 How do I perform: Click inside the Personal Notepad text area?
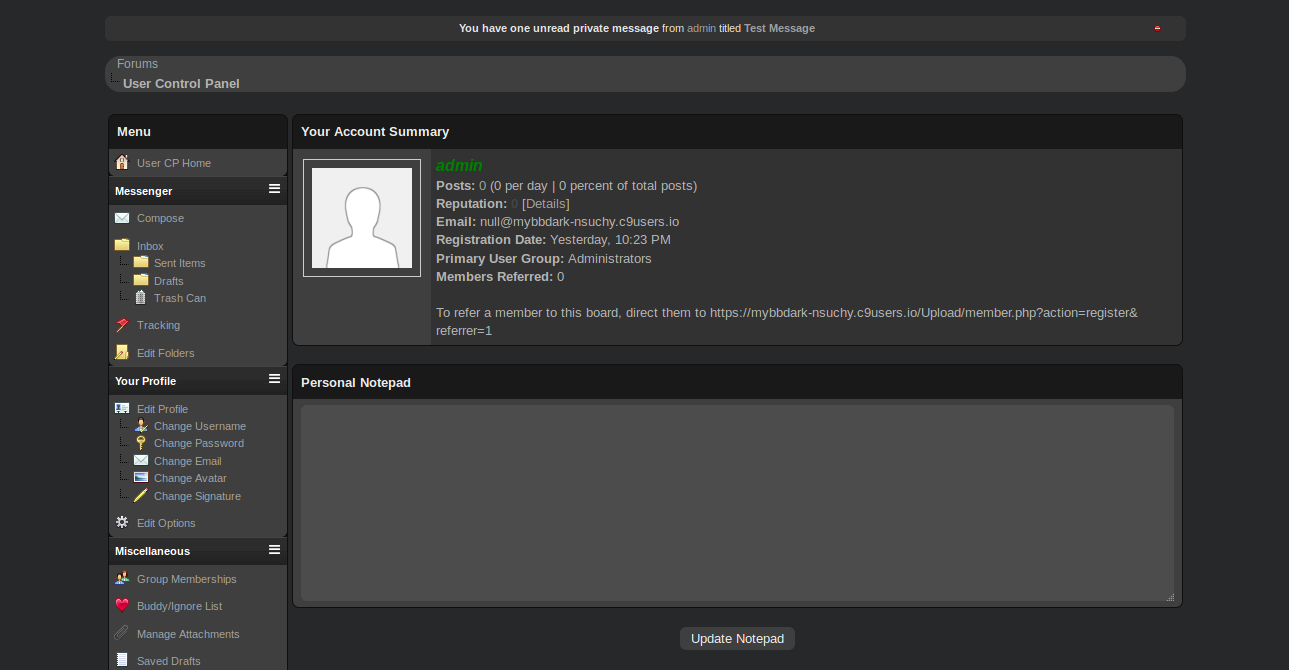pos(737,503)
